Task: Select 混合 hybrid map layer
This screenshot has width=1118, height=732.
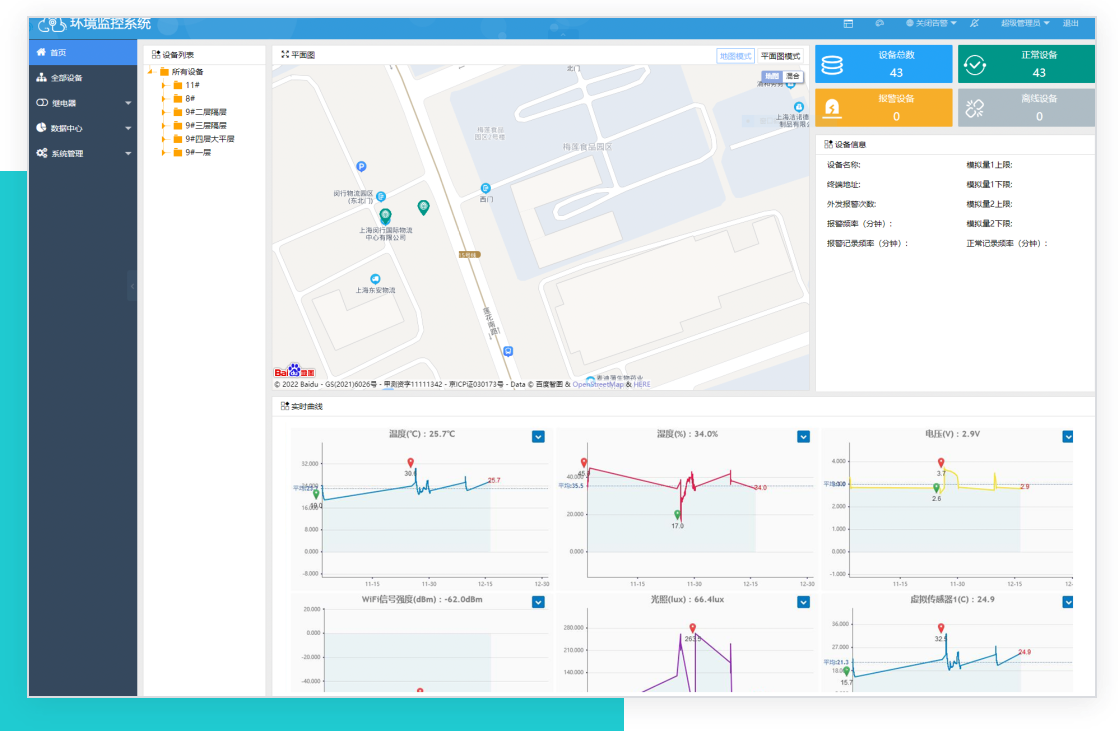Action: pos(793,76)
